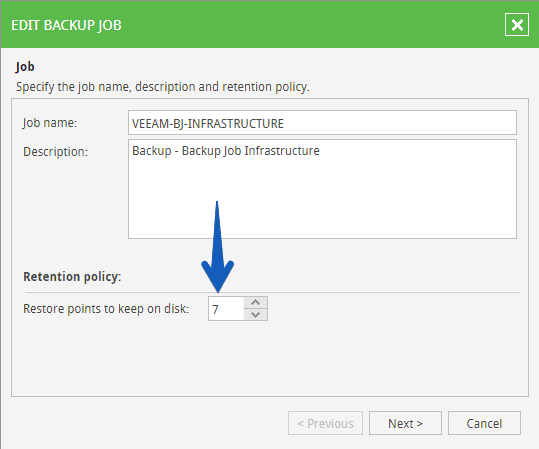Click "Backup Job Infrastructure" text in description

click(x=251, y=151)
